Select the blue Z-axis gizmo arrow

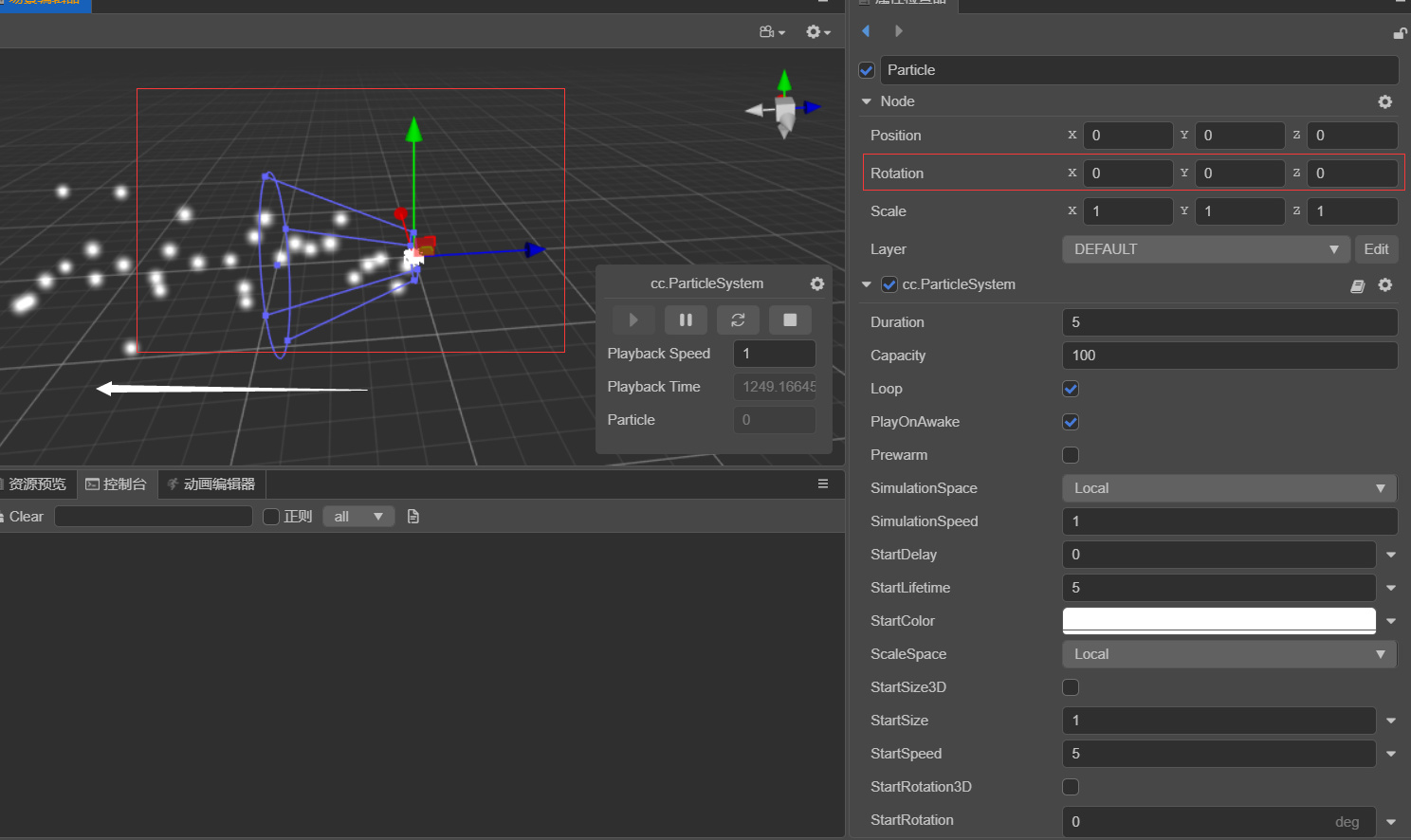point(535,250)
